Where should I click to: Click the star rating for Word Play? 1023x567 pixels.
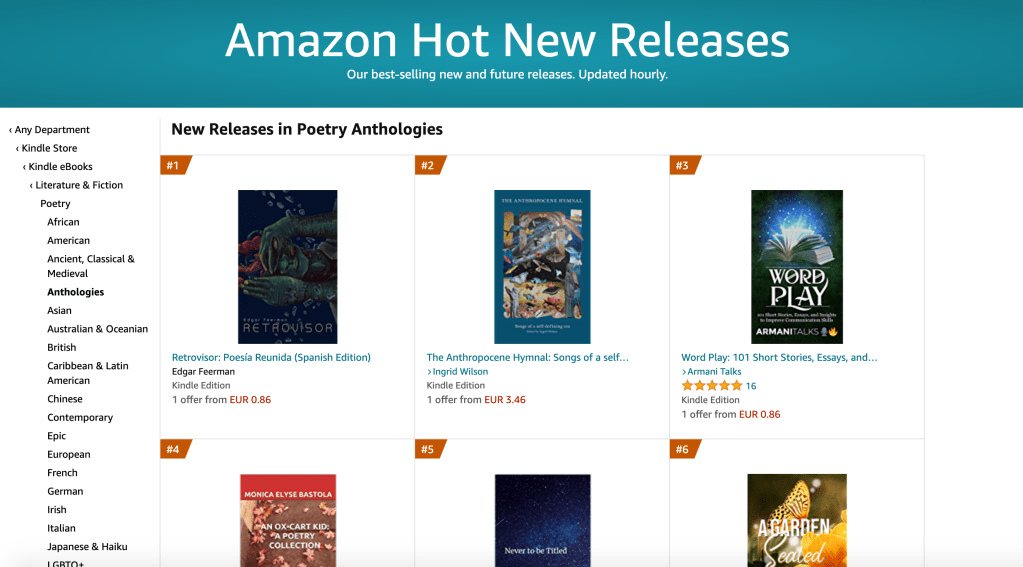click(712, 386)
